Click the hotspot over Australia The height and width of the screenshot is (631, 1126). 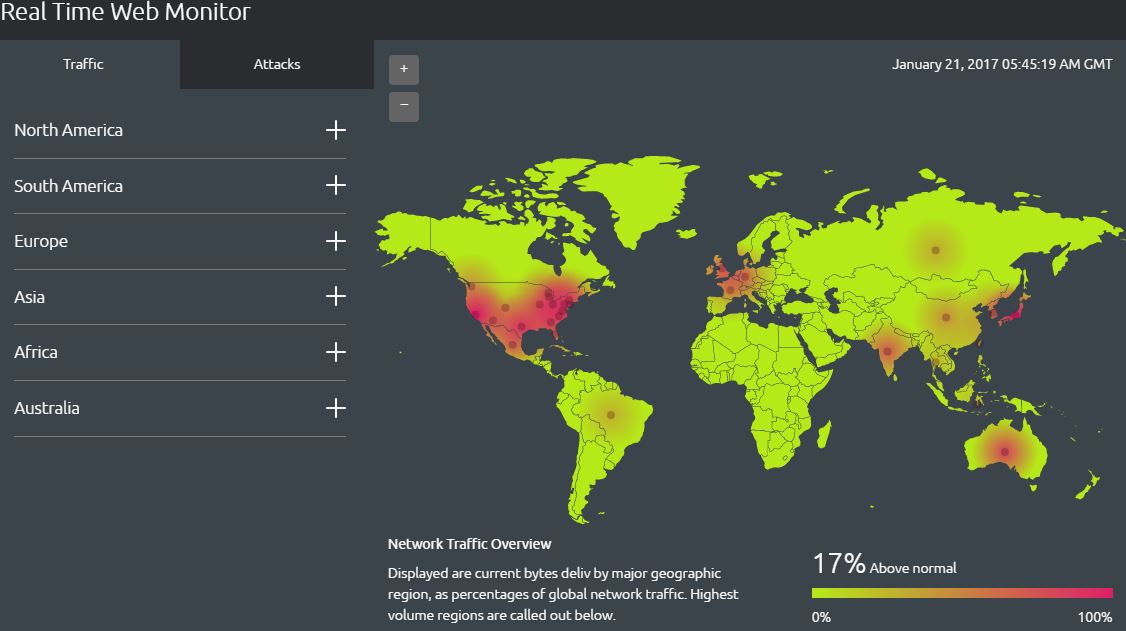point(1003,452)
